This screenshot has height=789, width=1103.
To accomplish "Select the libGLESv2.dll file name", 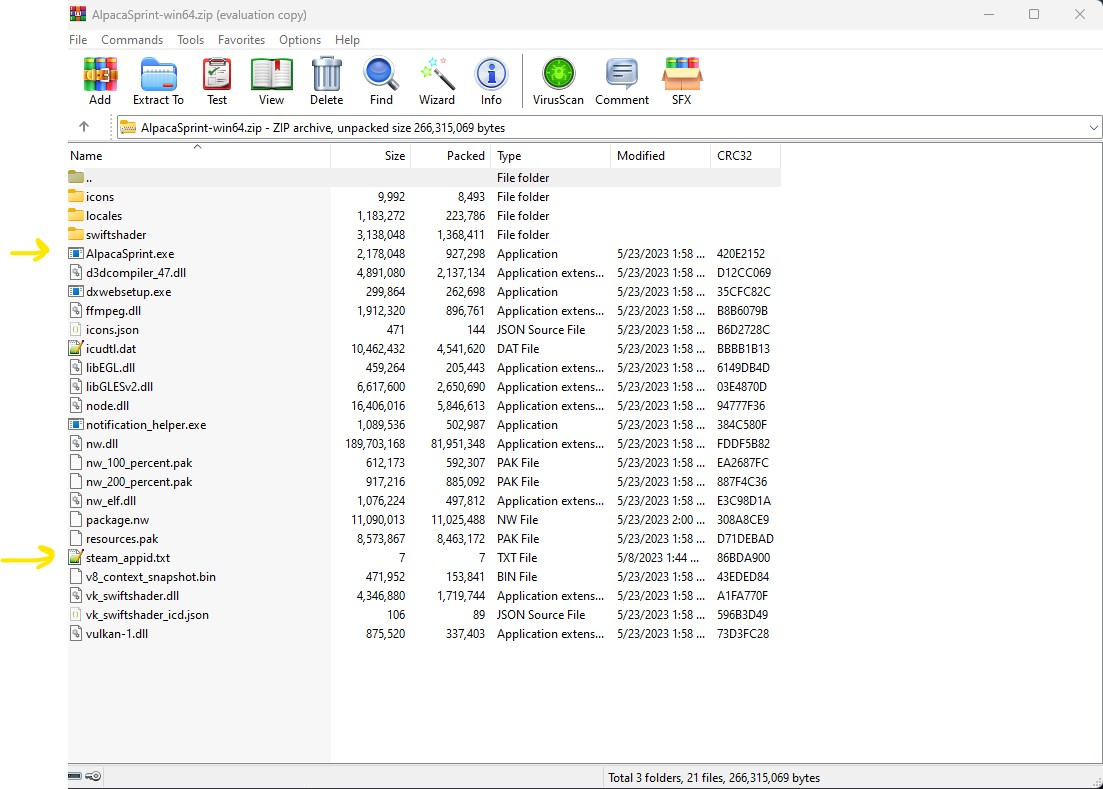I will pyautogui.click(x=119, y=386).
